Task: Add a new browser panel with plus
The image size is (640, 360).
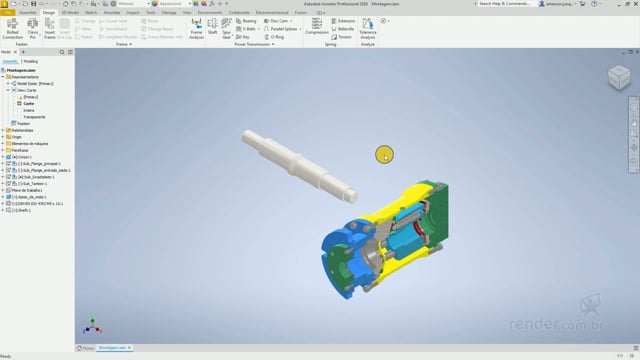Action: 23,52
